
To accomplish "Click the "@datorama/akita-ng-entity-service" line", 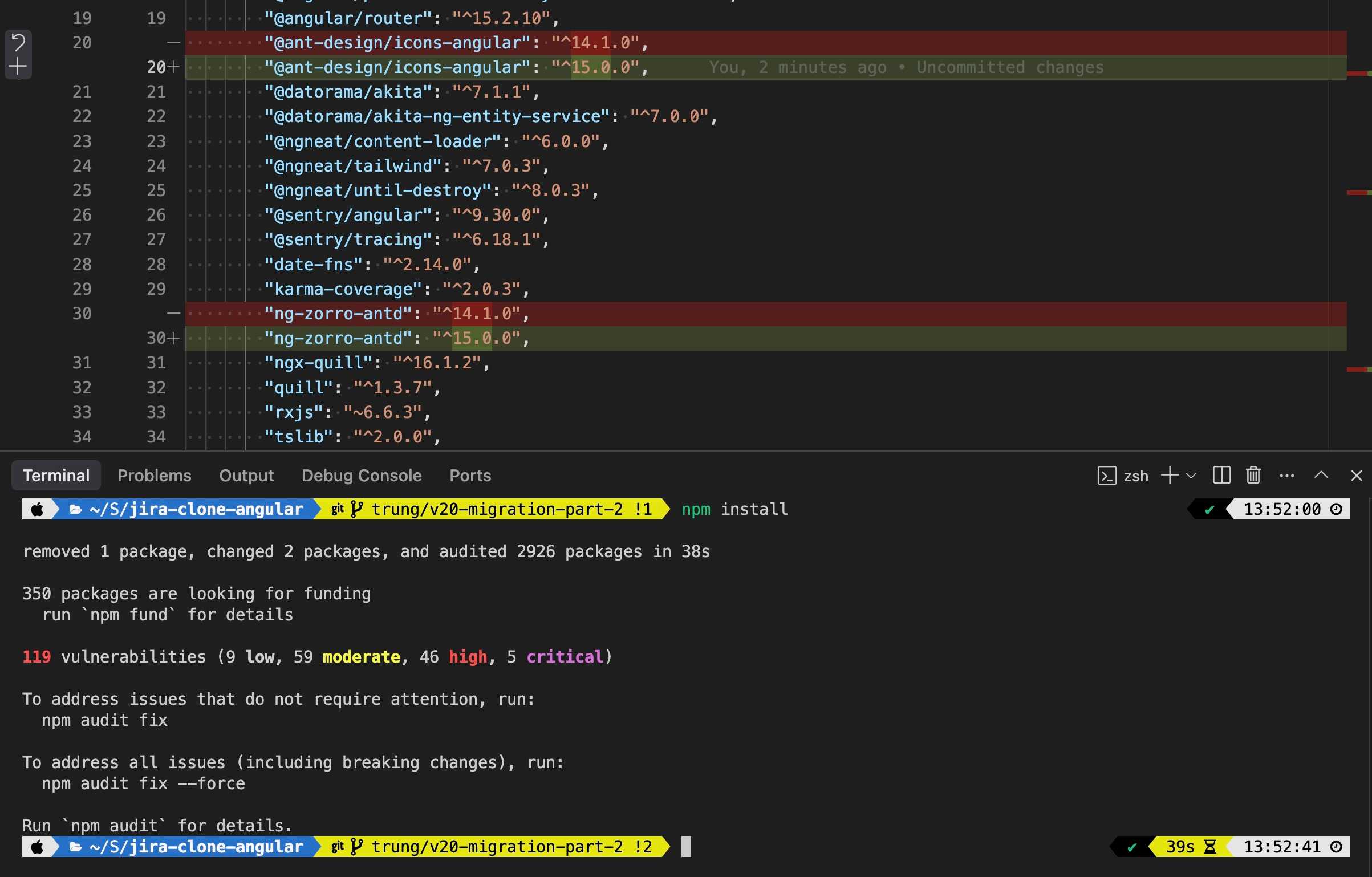I will pyautogui.click(x=490, y=116).
